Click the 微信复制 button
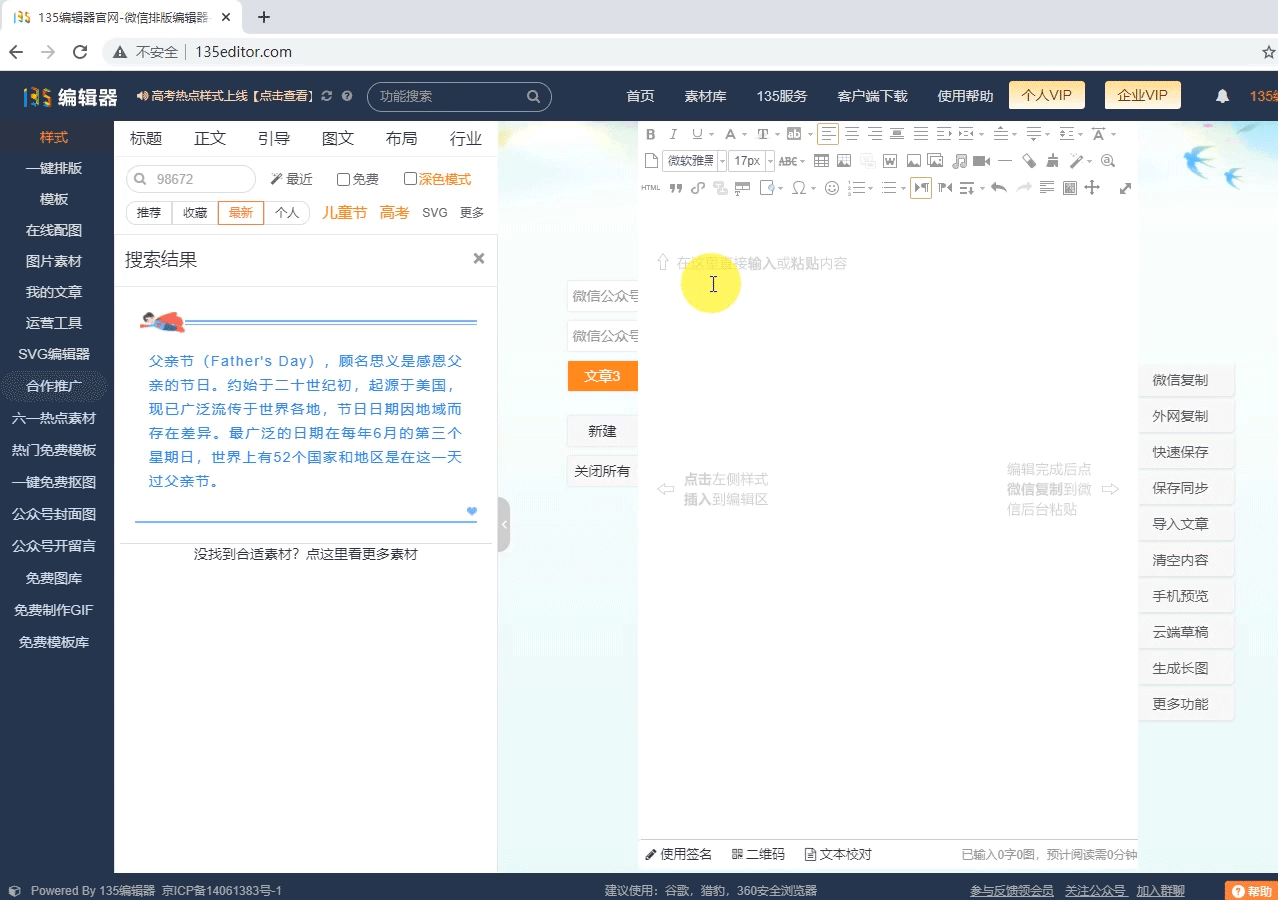Viewport: 1278px width, 900px height. 1180,380
